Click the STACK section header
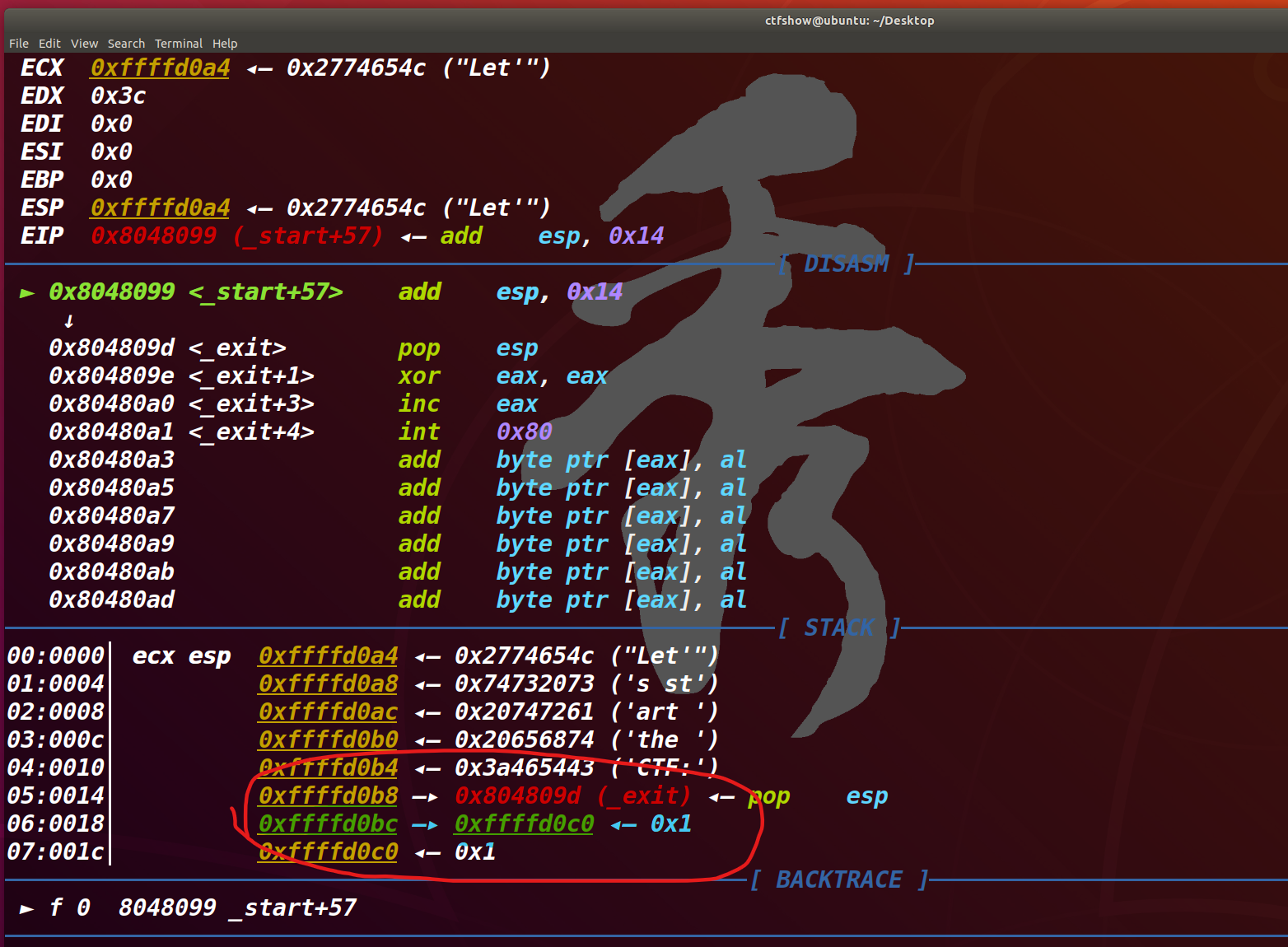The width and height of the screenshot is (1288, 947). click(840, 627)
